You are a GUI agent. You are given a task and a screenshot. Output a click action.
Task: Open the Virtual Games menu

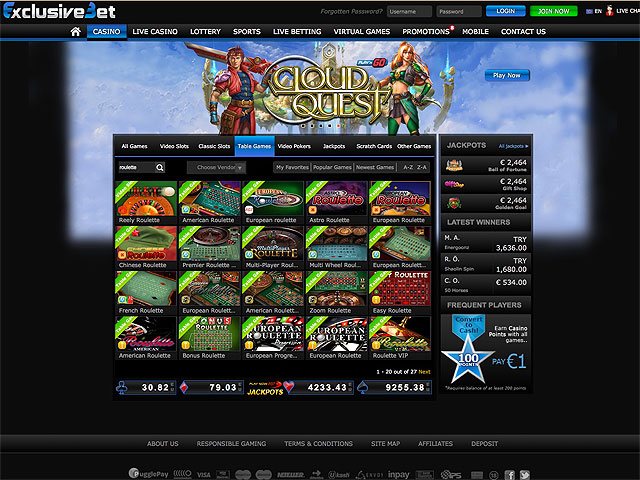362,31
